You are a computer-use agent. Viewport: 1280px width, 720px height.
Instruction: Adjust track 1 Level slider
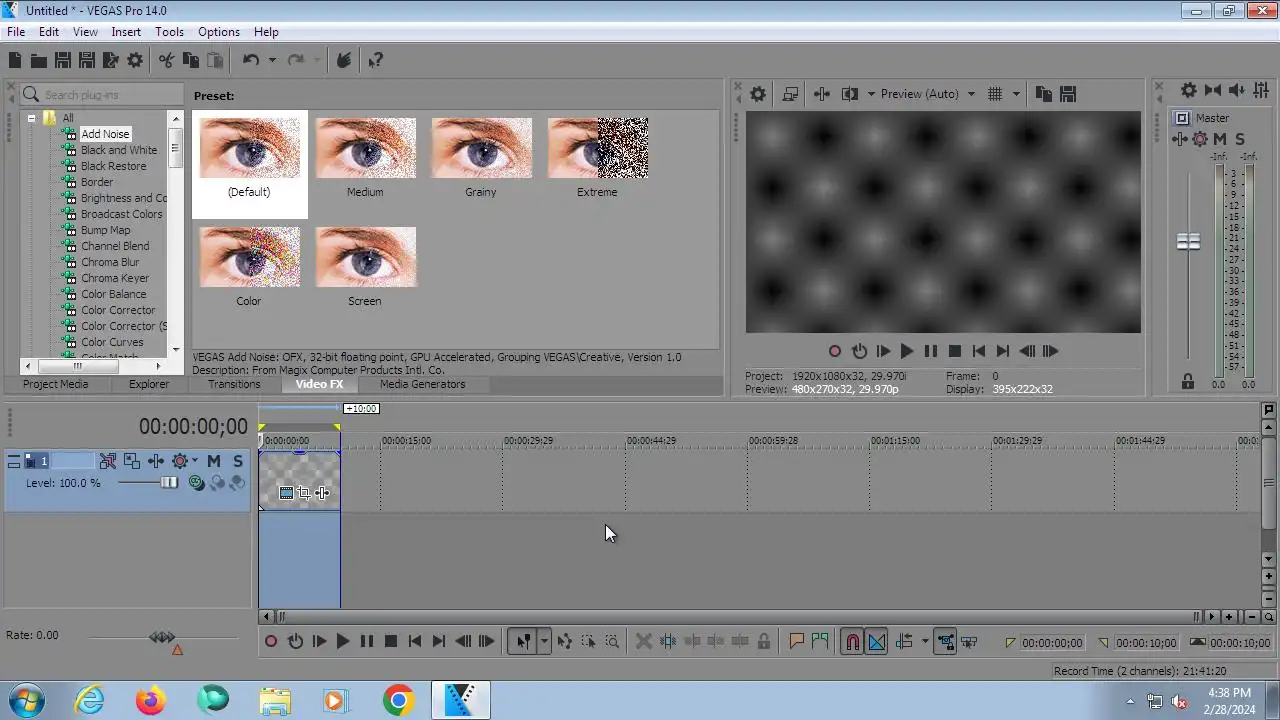point(170,483)
